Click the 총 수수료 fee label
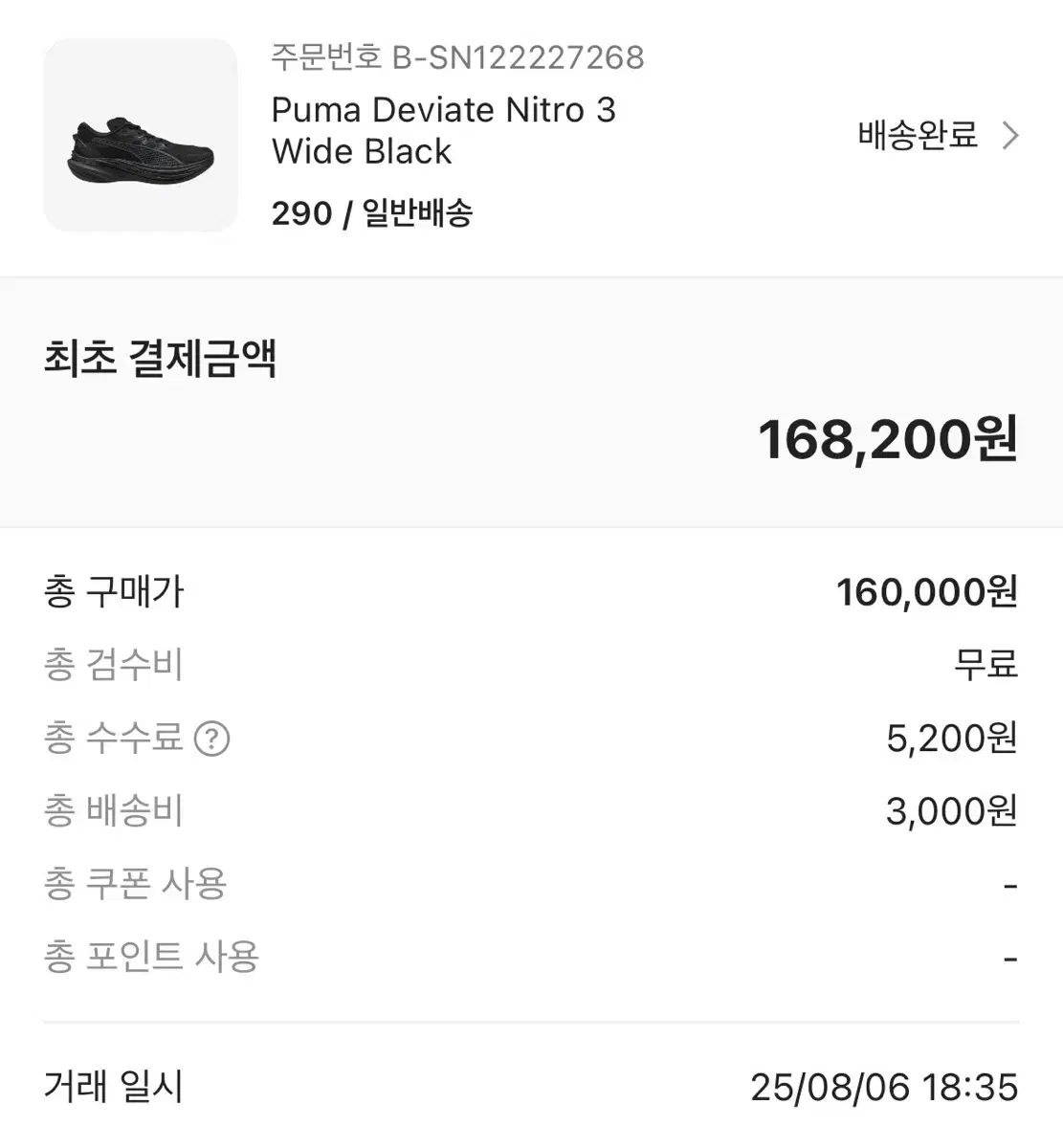Viewport: 1063px width, 1148px height. click(113, 738)
